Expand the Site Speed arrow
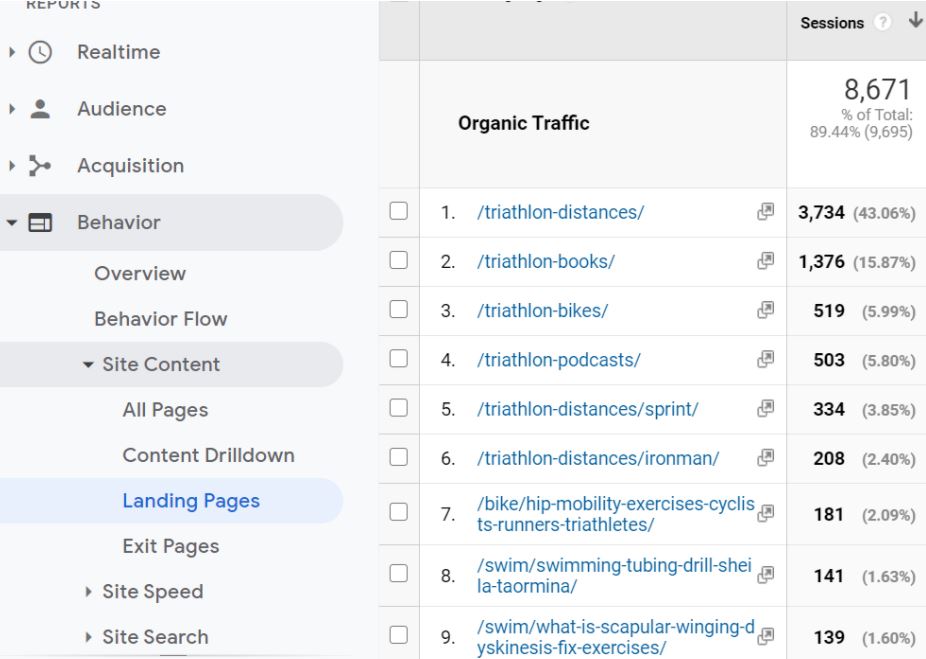 88,592
